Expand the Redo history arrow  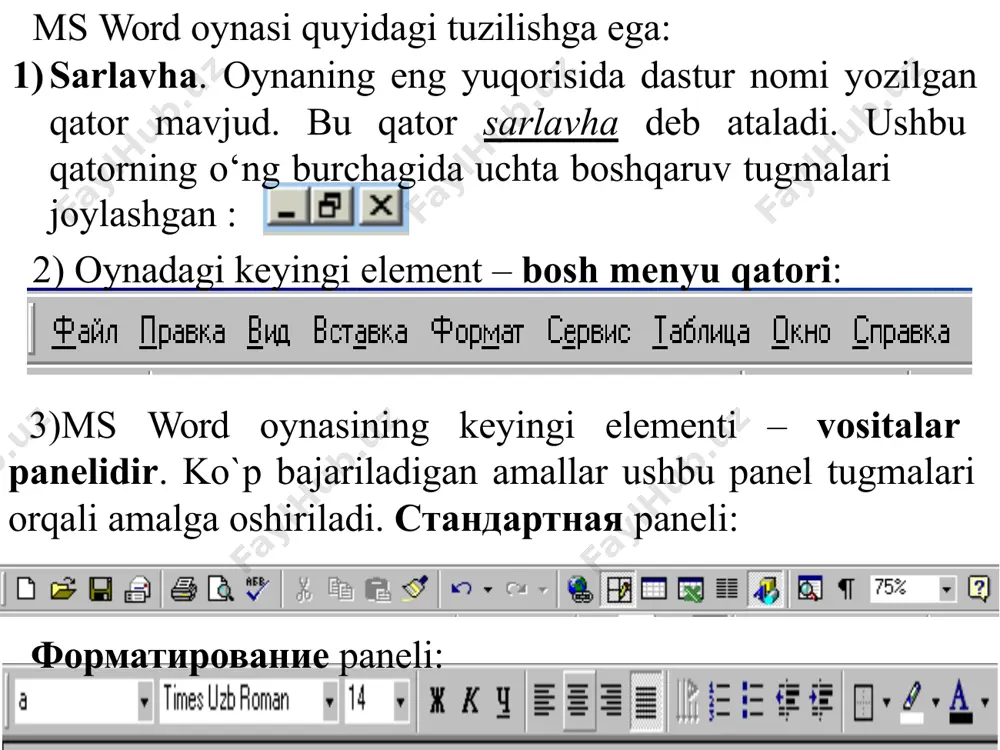coord(543,589)
